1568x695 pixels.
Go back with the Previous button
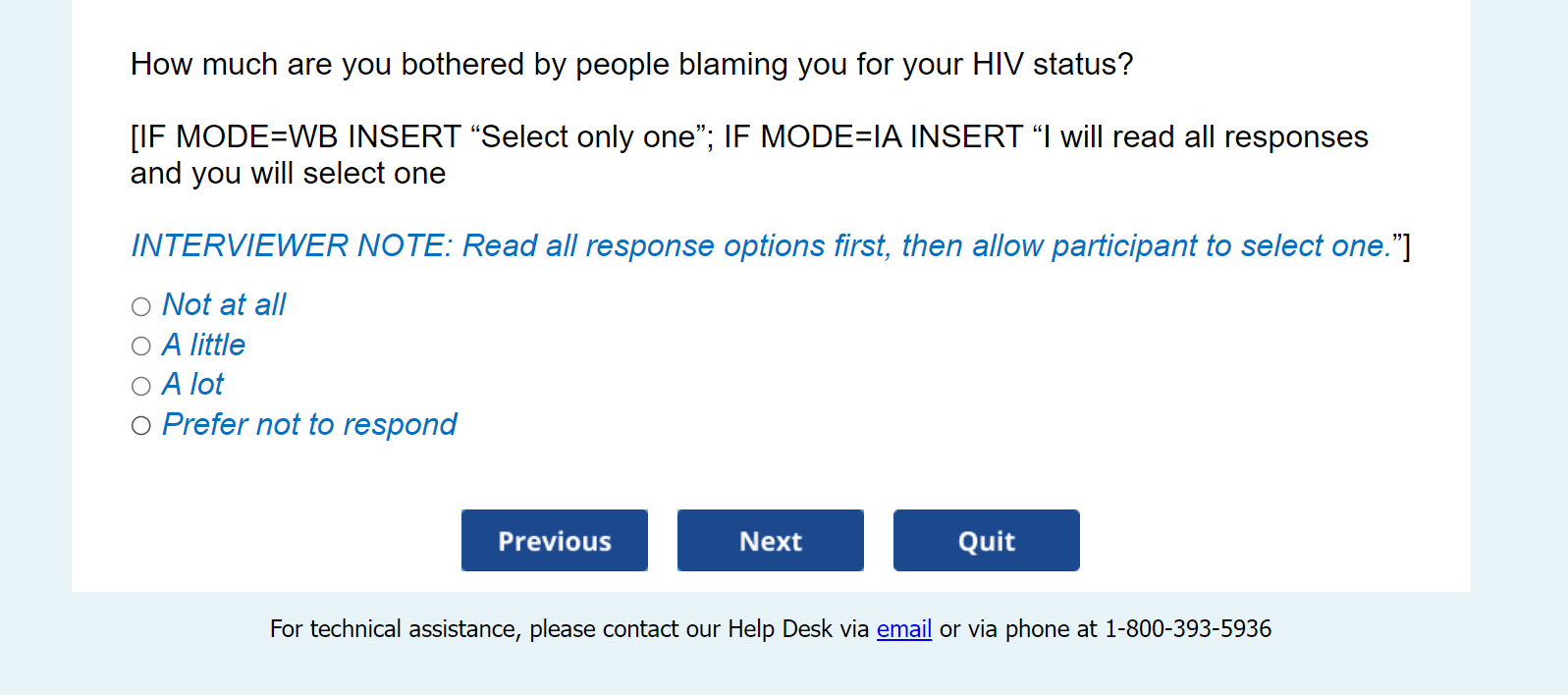tap(554, 540)
